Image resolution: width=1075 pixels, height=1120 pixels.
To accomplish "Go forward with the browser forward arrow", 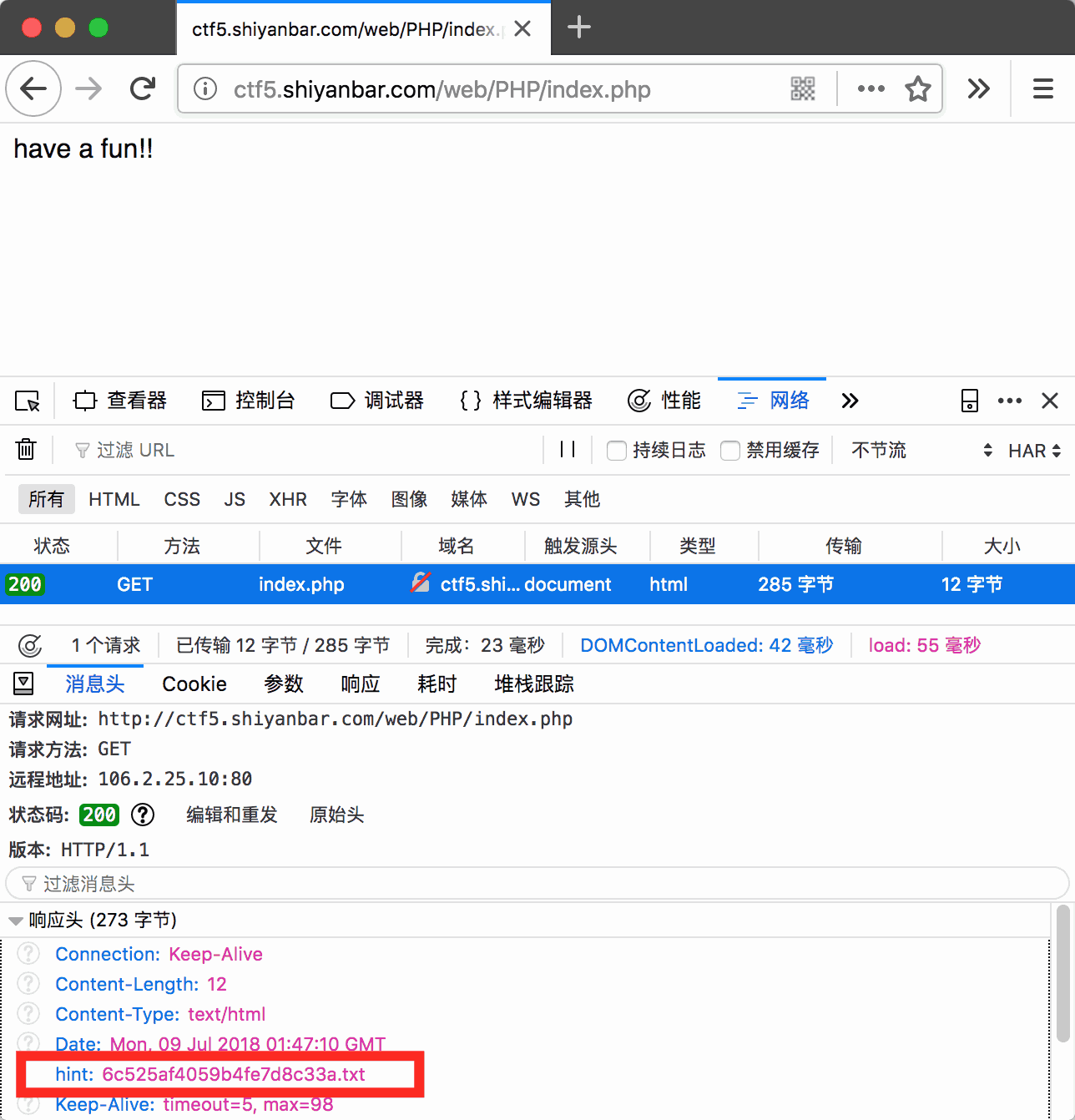I will click(88, 88).
